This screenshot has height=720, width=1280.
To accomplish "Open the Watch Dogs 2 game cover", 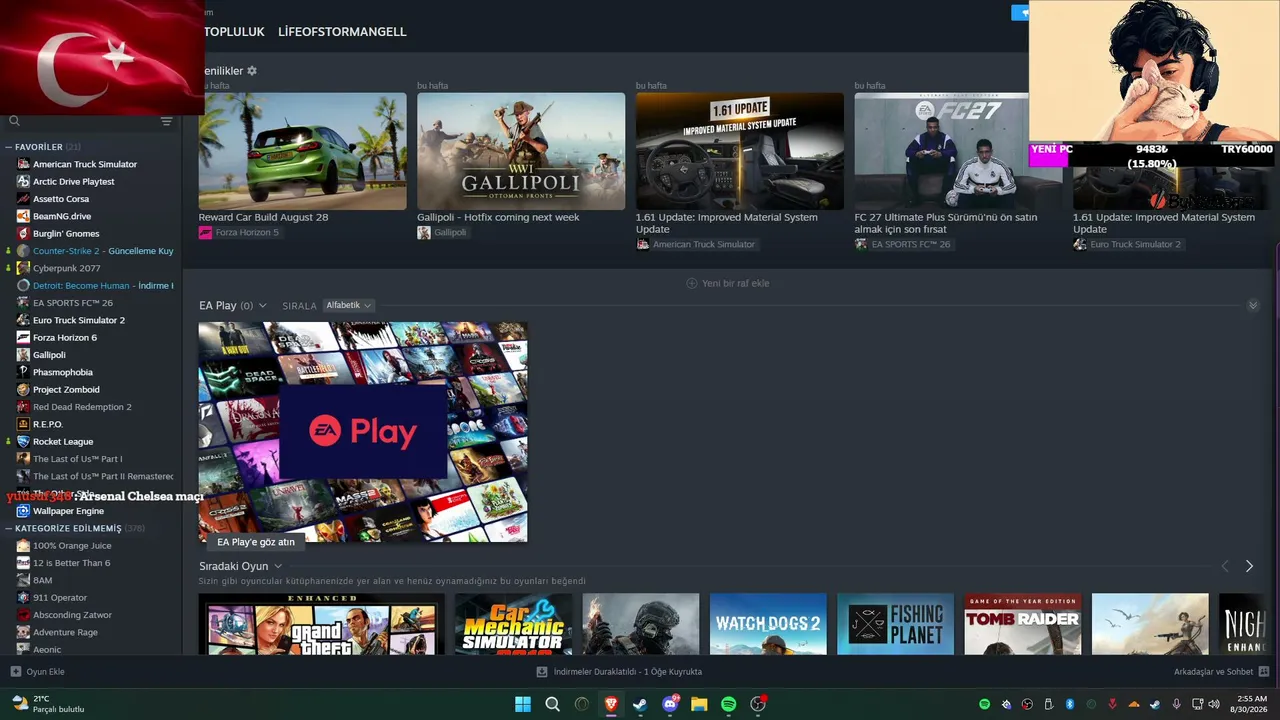I will [768, 624].
